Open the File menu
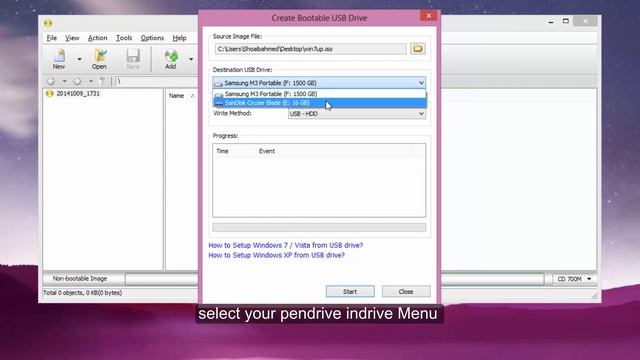 [51, 38]
